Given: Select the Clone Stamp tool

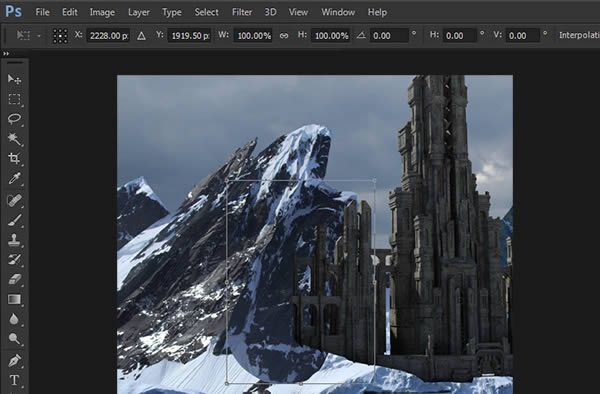Looking at the screenshot, I should coord(14,240).
